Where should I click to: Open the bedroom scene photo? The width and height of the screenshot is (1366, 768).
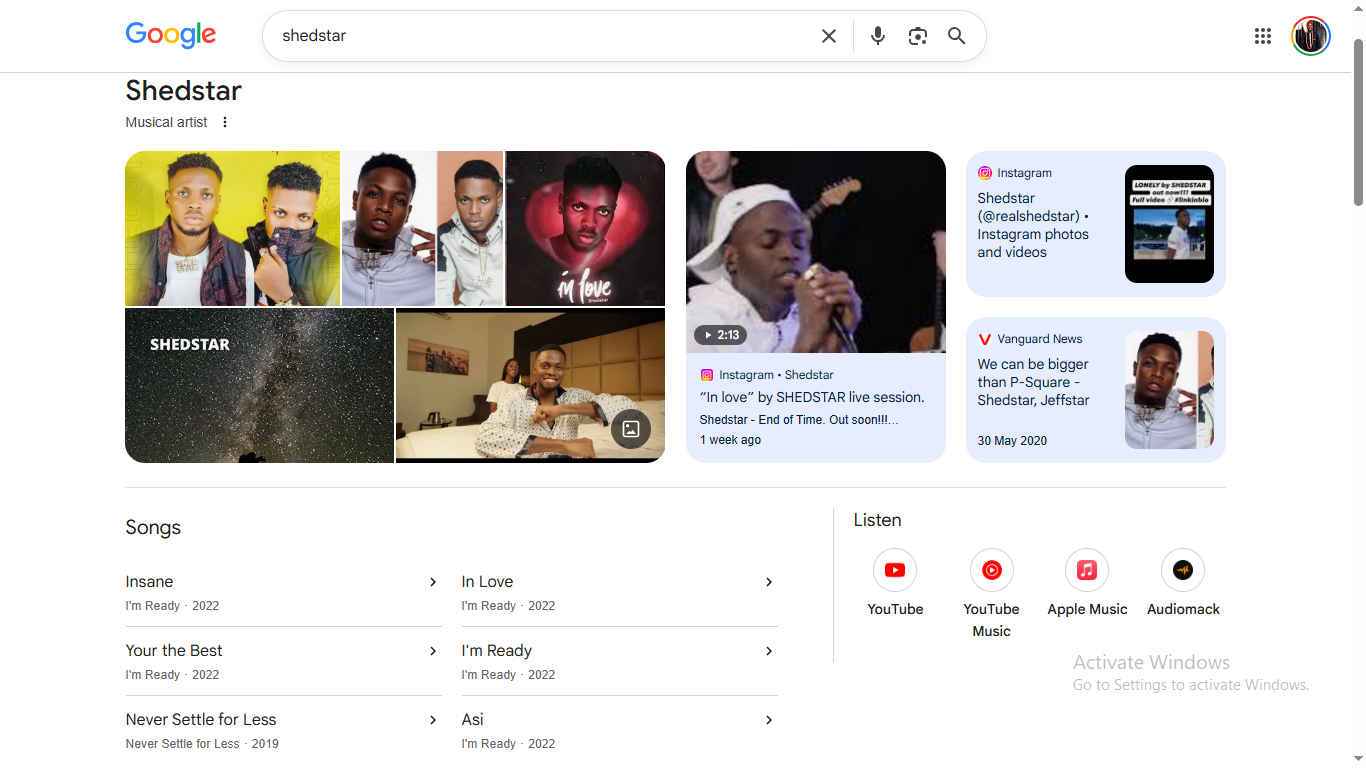pyautogui.click(x=530, y=385)
